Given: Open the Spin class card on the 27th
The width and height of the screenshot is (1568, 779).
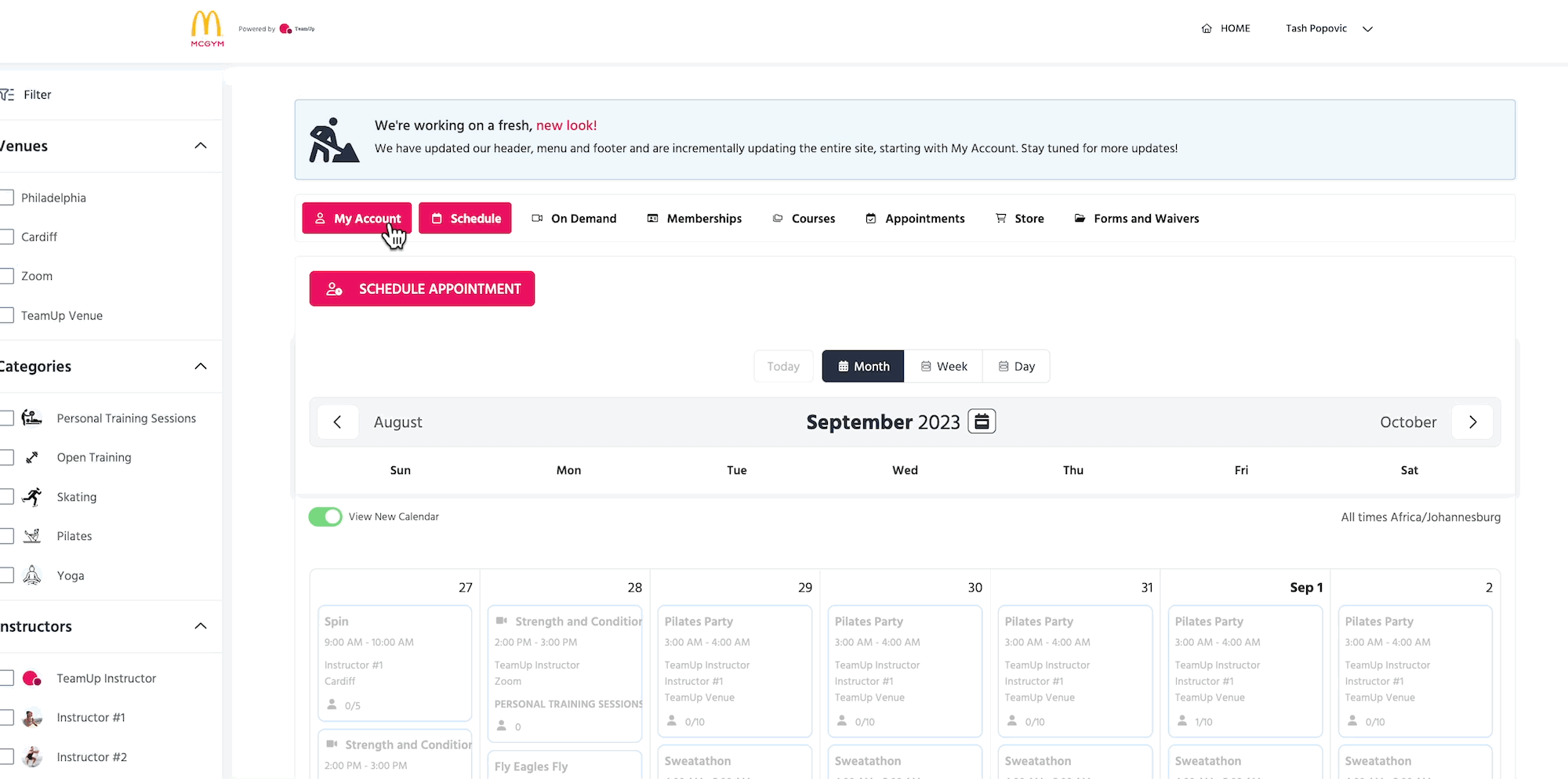Looking at the screenshot, I should click(x=394, y=662).
